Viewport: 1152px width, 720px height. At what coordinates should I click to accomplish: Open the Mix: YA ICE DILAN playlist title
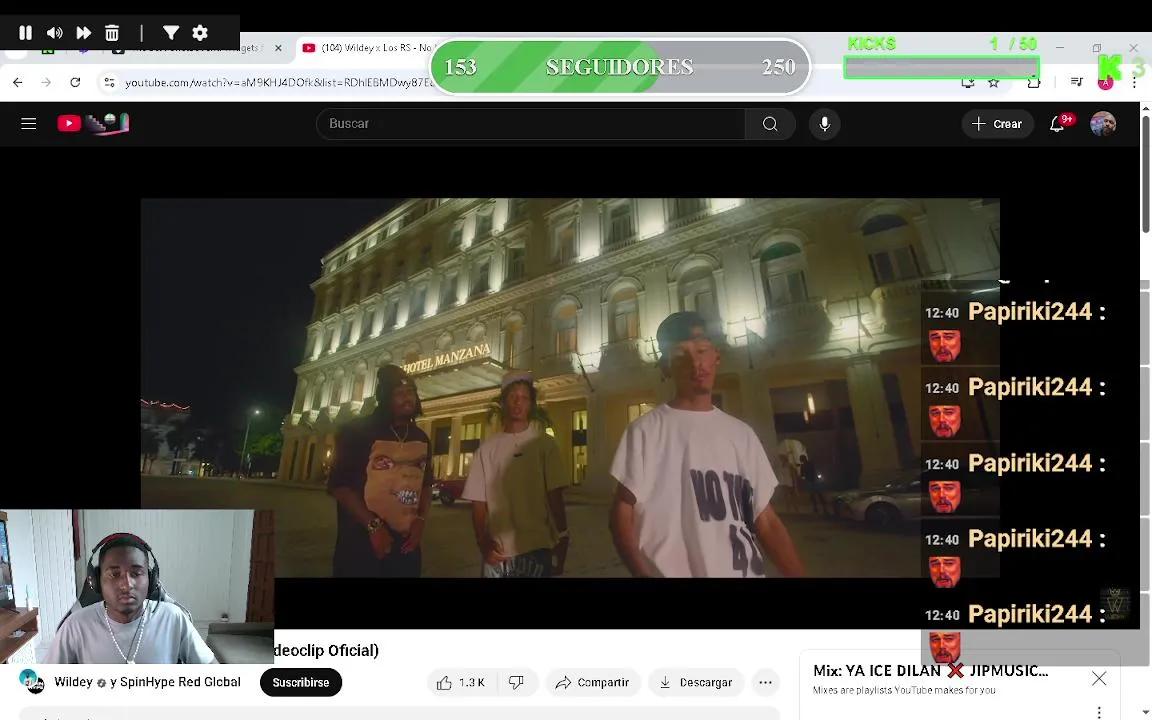tap(930, 670)
